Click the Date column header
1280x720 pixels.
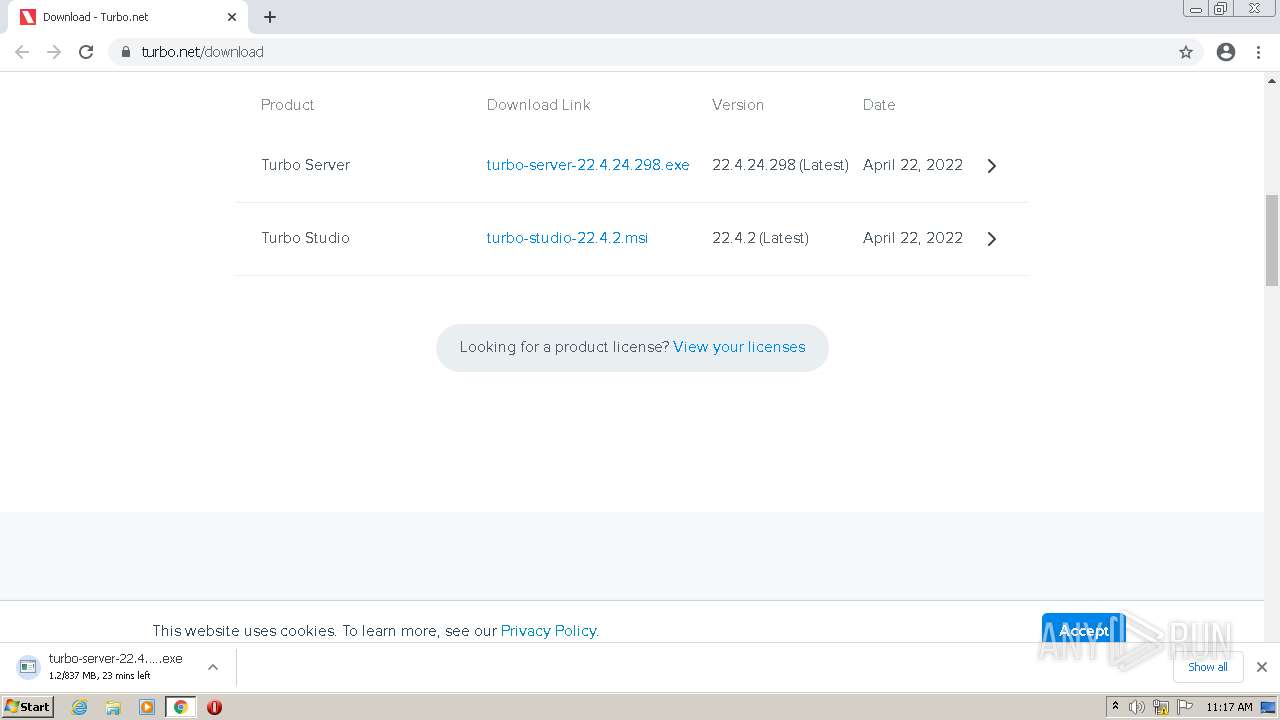tap(879, 105)
